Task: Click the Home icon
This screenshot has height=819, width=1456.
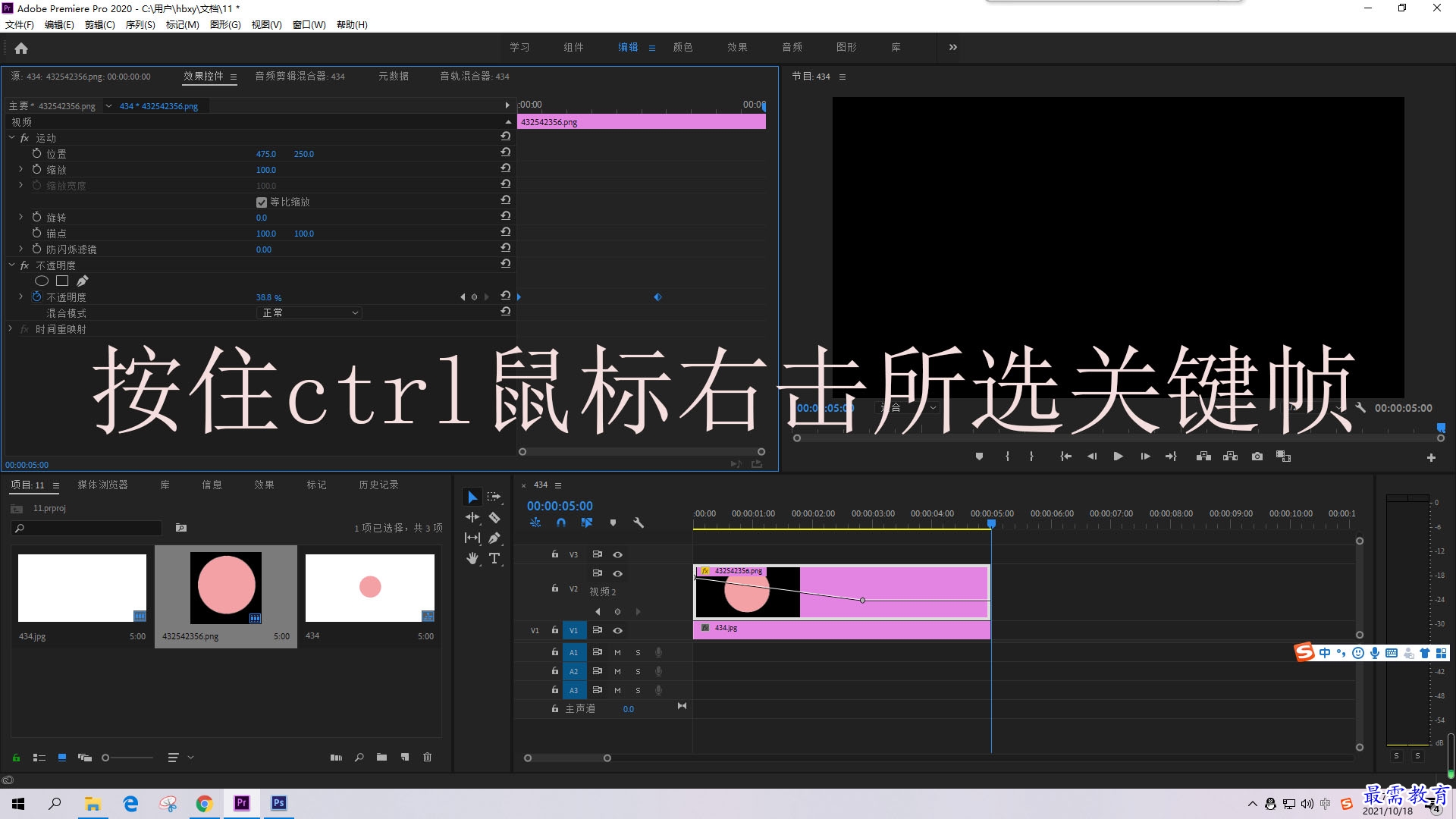Action: (21, 48)
